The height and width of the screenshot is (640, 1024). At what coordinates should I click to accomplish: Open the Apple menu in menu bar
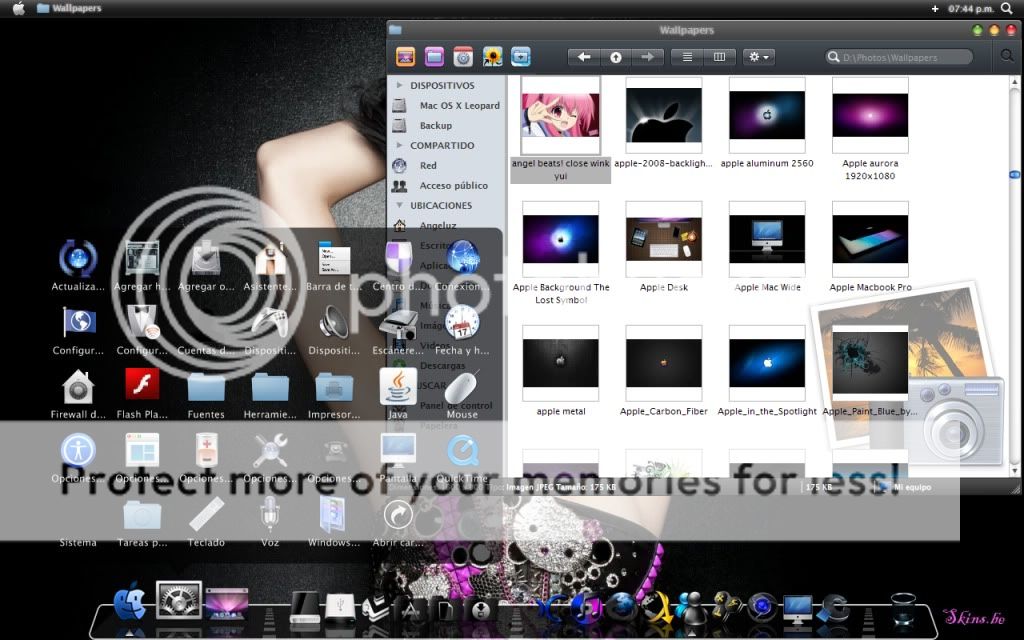18,8
